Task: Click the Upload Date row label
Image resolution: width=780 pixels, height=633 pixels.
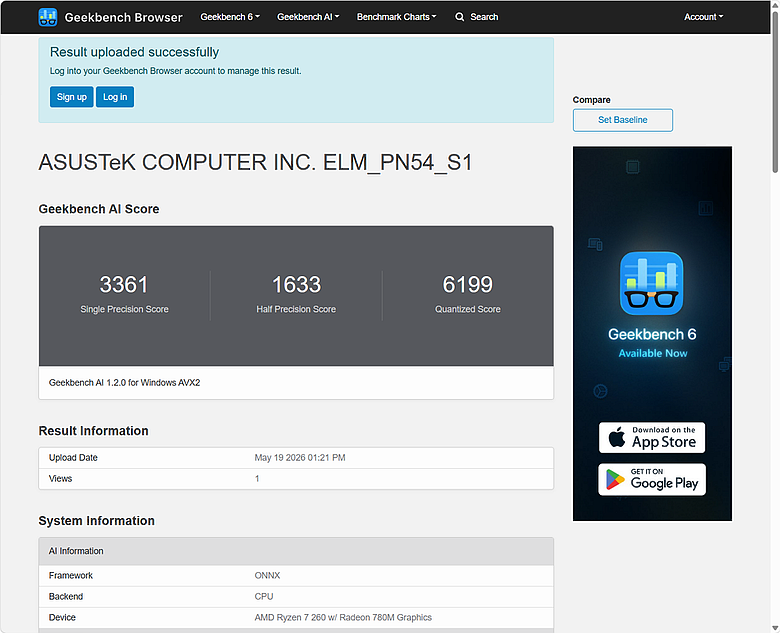Action: [73, 458]
